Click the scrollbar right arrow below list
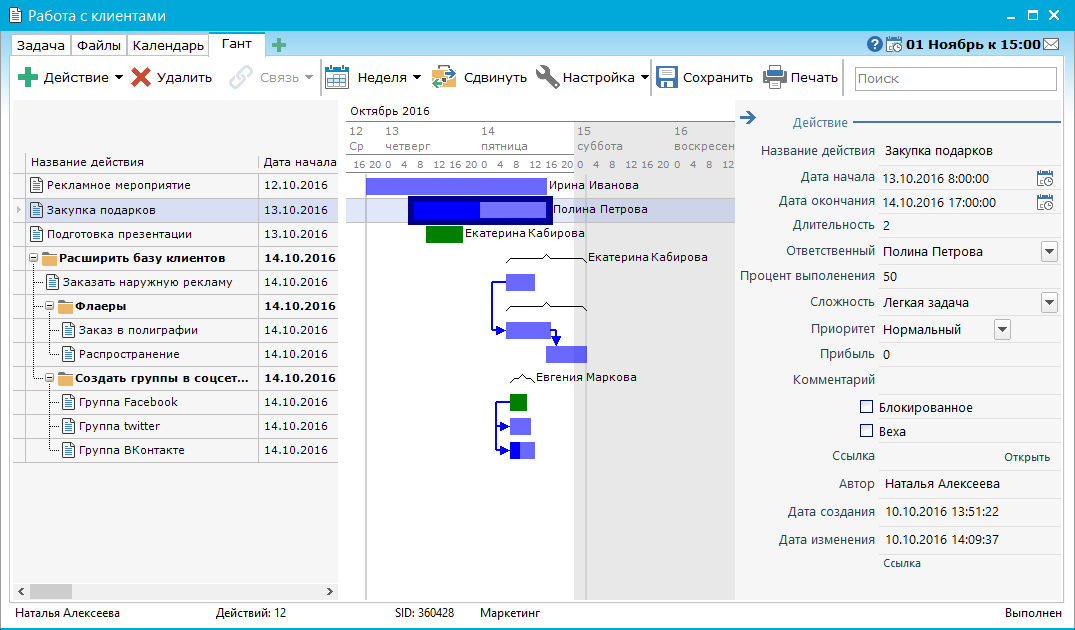 click(x=330, y=591)
